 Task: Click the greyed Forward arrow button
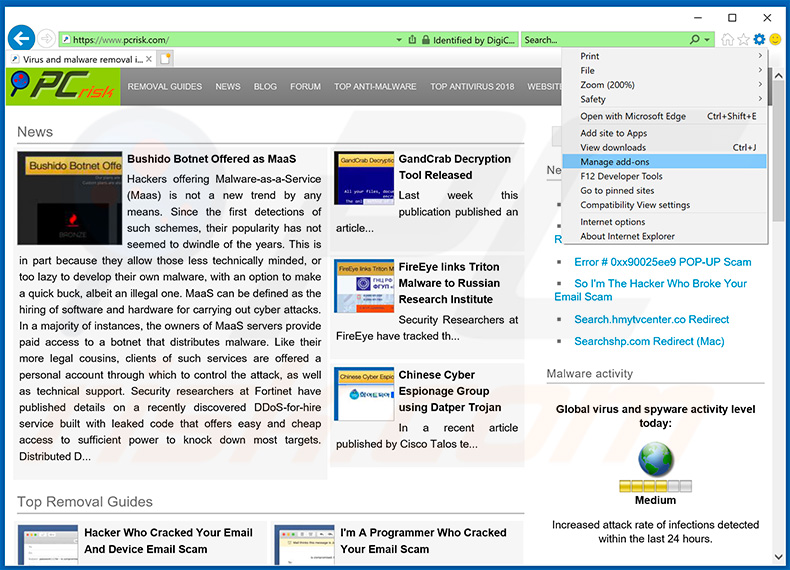[x=46, y=38]
